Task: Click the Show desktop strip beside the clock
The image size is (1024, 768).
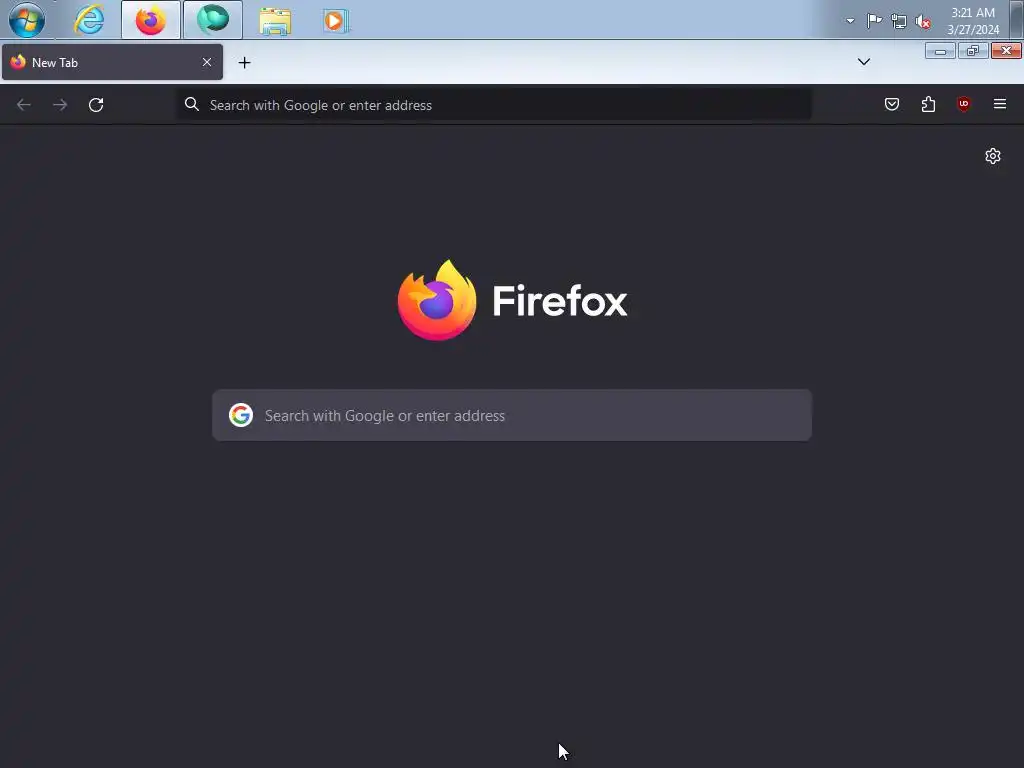Action: (1016, 20)
